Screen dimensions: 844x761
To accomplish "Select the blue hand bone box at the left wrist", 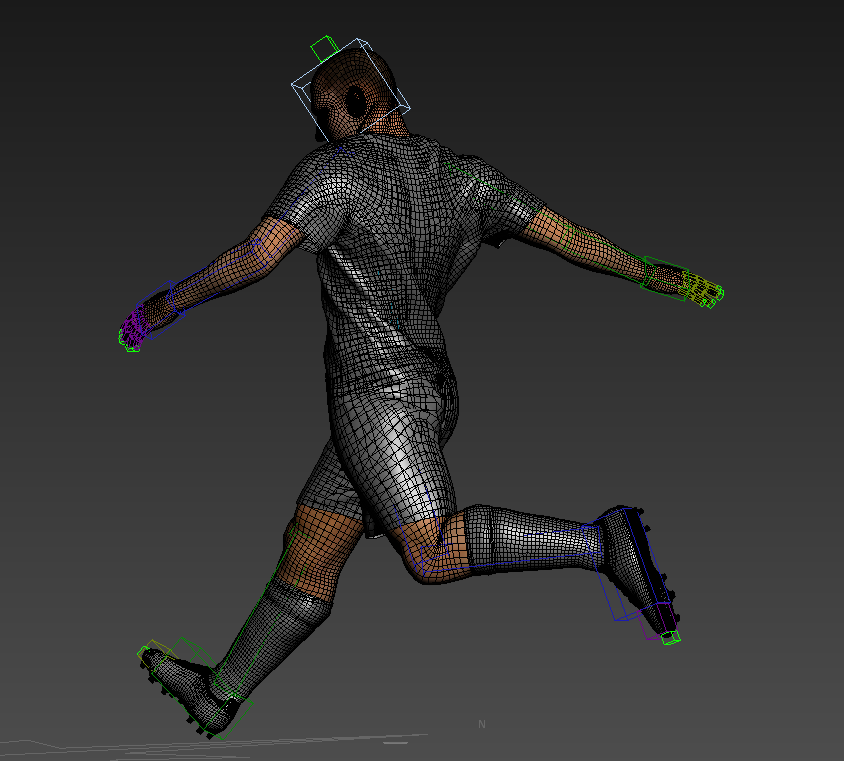I will pyautogui.click(x=160, y=309).
